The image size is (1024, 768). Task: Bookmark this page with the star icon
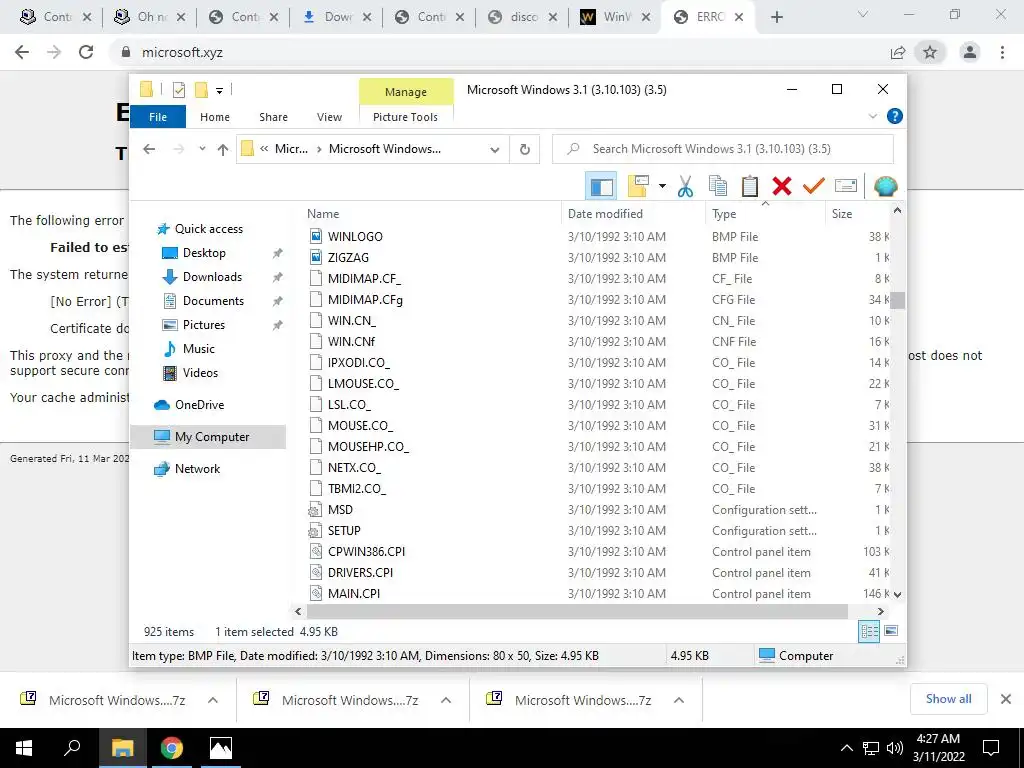point(930,52)
